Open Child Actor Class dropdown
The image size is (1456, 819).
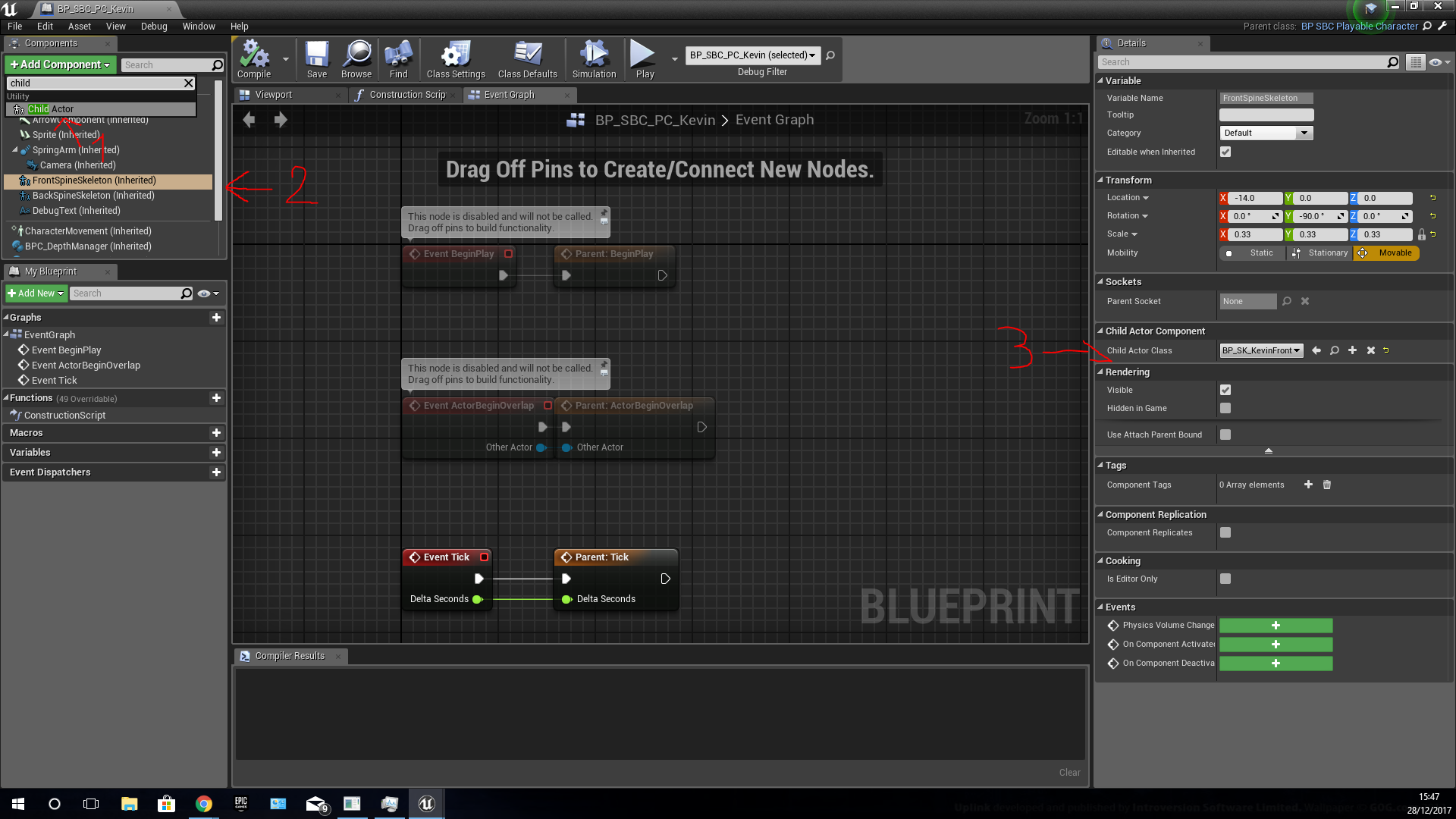(1261, 350)
